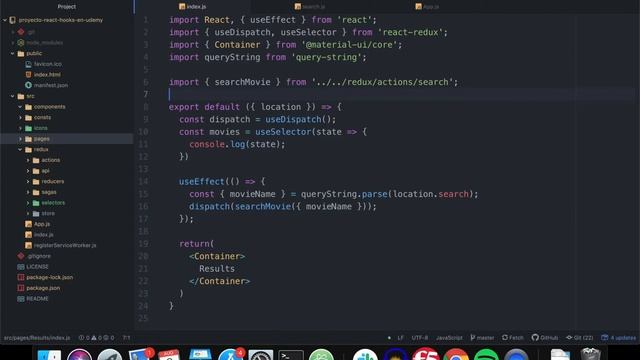640x360 pixels.
Task: Open App Store from the dock
Action: click(x=230, y=355)
